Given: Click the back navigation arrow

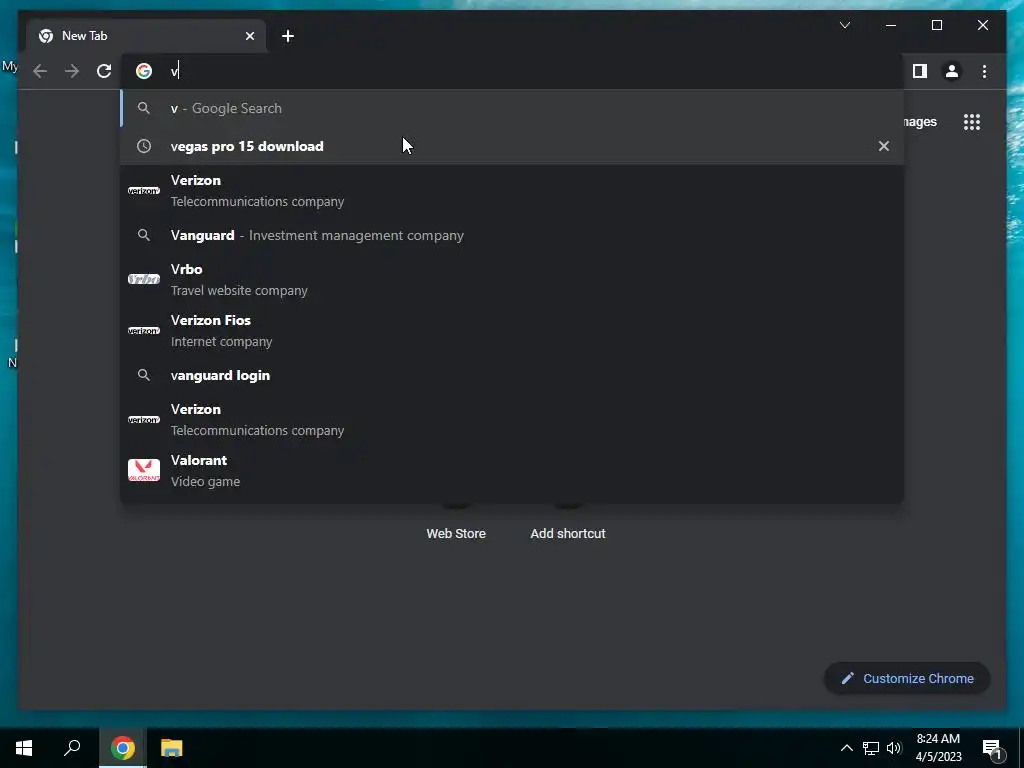Looking at the screenshot, I should 40,71.
